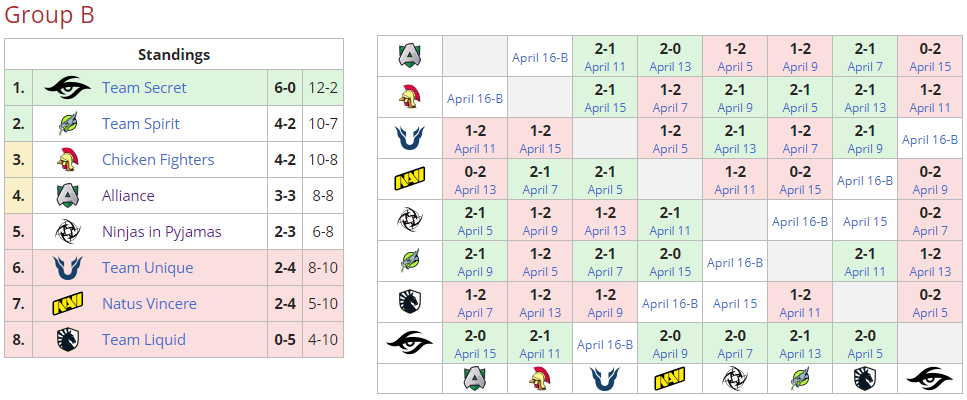Click the Chicken Fighters logo in standings
Screen dimensions: 967x400
tap(68, 160)
